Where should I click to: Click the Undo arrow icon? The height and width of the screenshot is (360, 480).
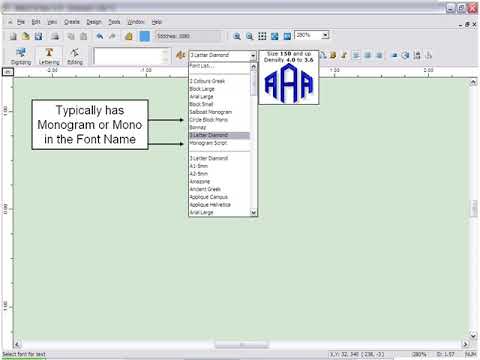point(100,36)
